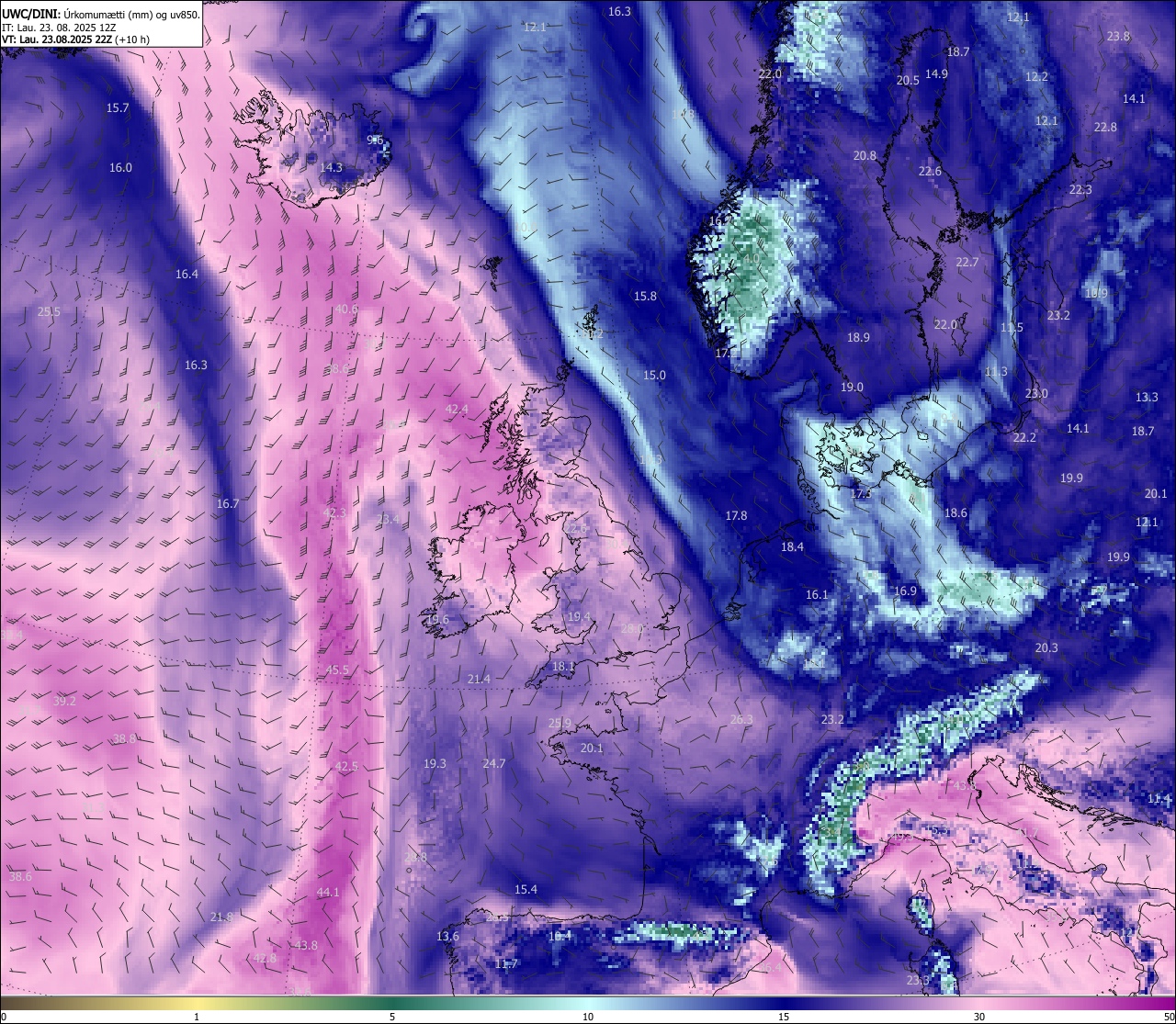Click the 40.6 value south of Iceland
The image size is (1176, 1024).
coord(346,309)
